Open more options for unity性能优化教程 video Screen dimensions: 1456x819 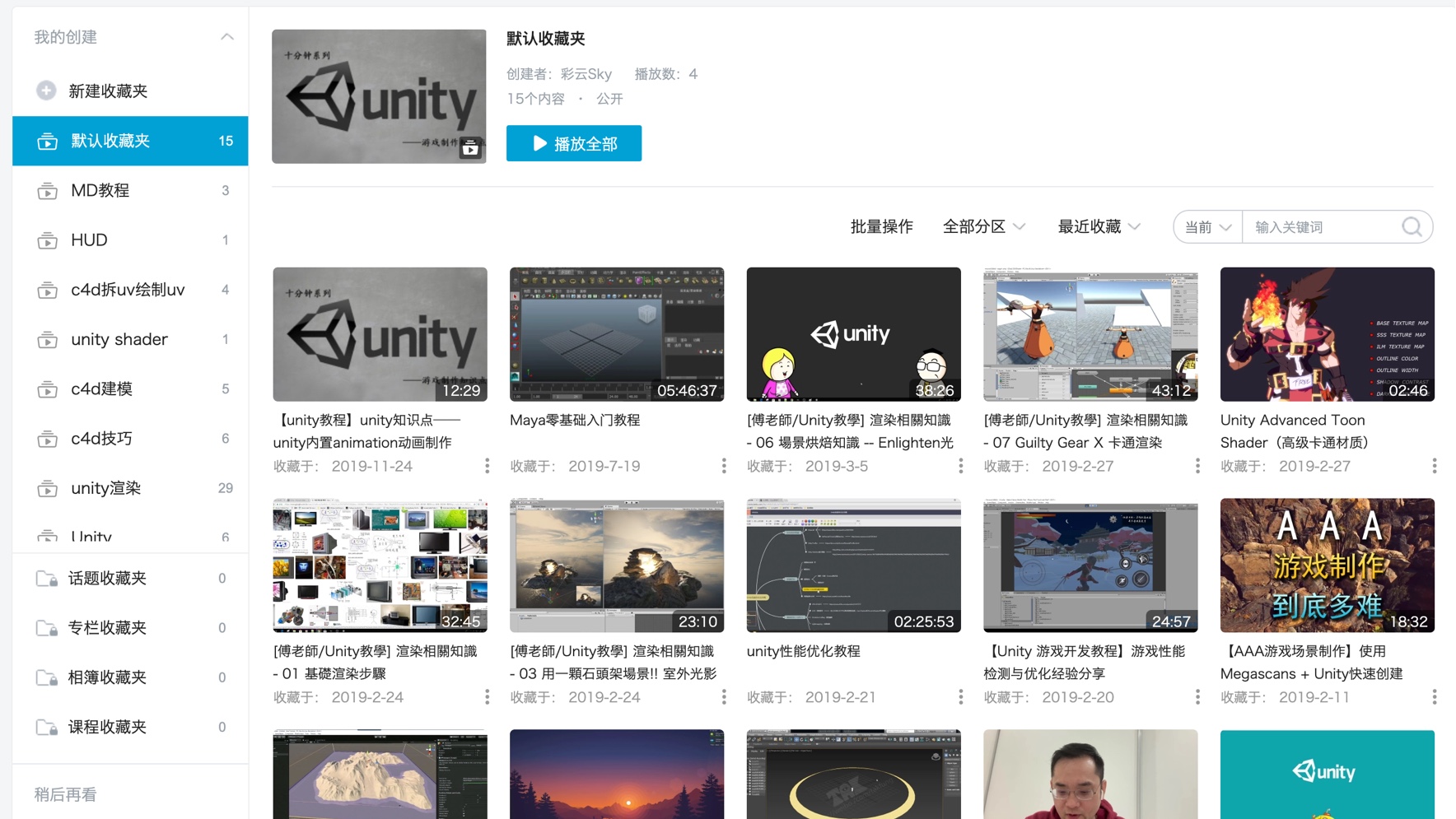coord(961,697)
